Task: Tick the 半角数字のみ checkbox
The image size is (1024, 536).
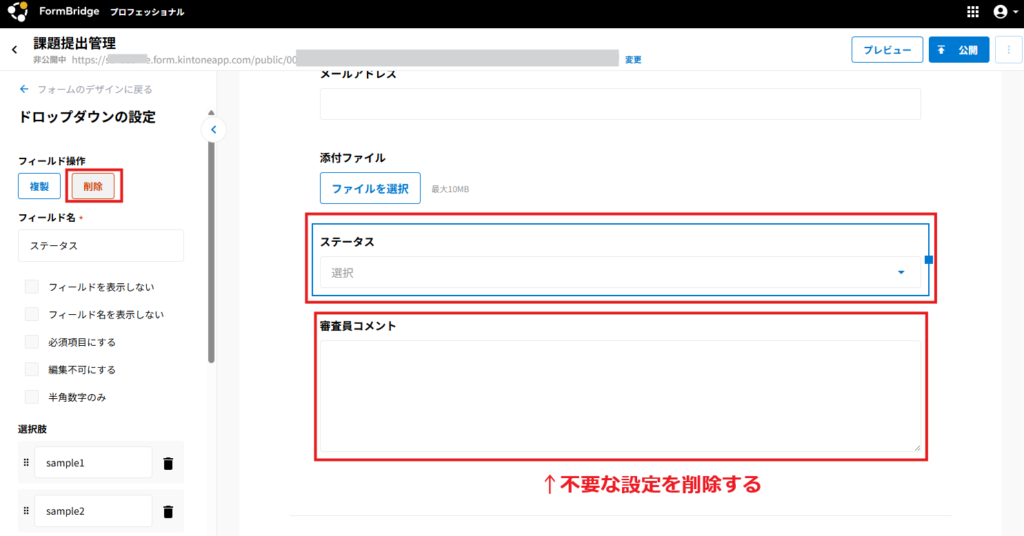Action: tap(32, 397)
